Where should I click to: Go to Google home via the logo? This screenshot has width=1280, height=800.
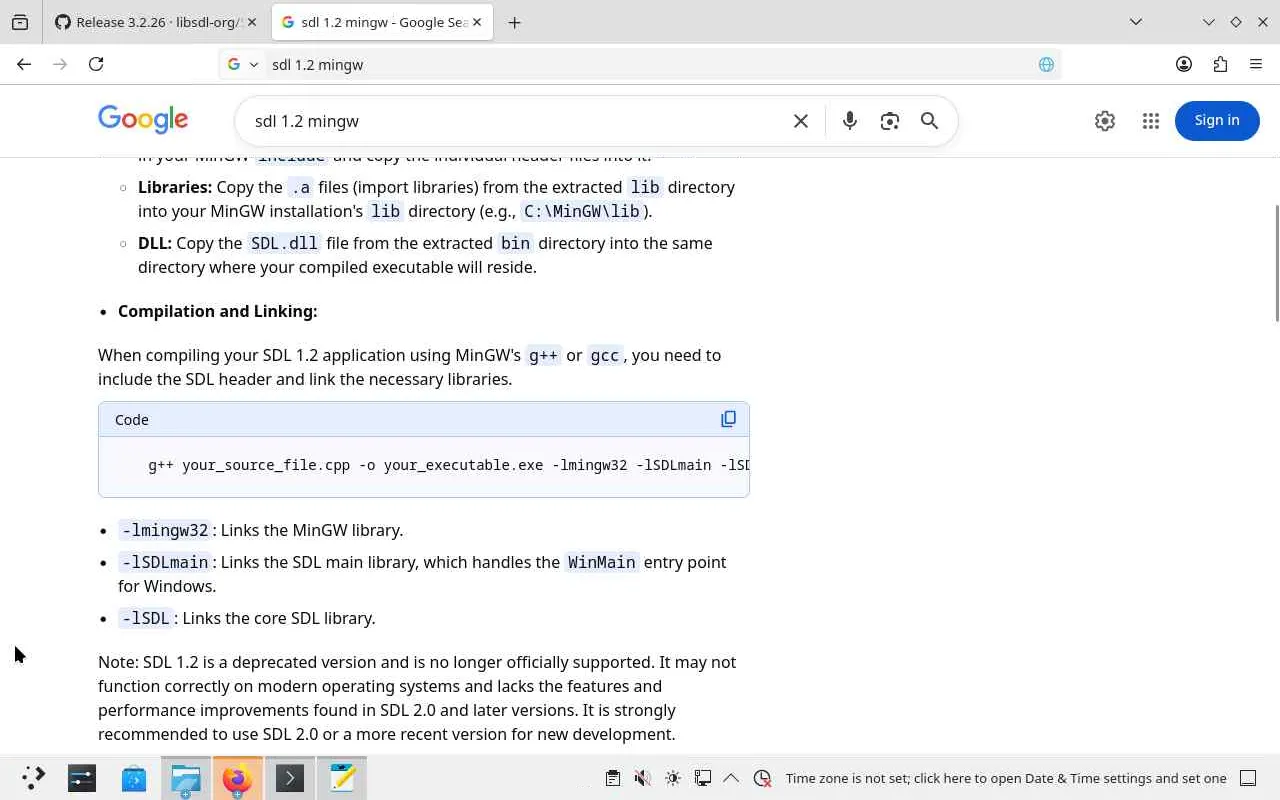[x=143, y=120]
